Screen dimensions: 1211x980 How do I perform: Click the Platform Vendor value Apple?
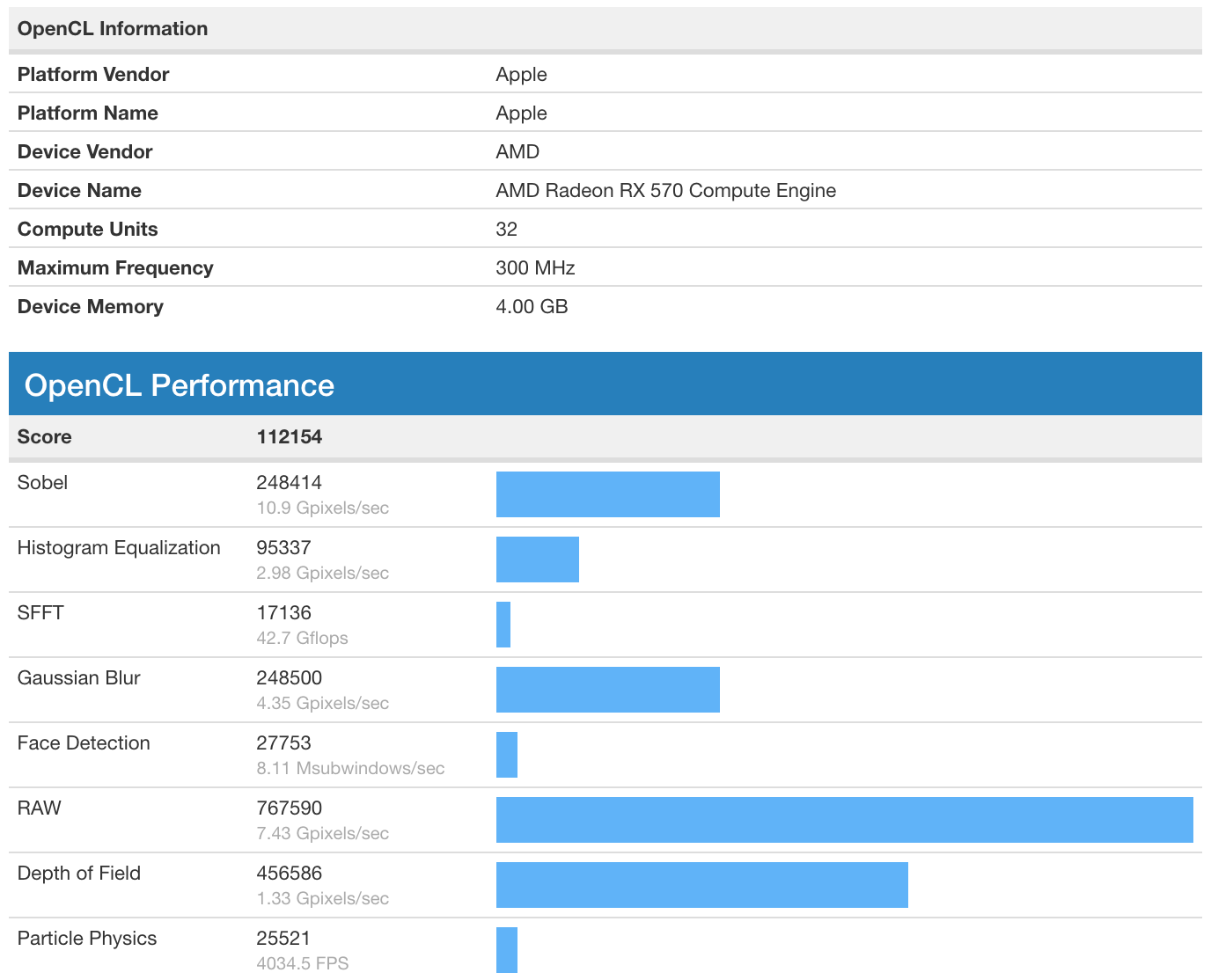tap(521, 74)
